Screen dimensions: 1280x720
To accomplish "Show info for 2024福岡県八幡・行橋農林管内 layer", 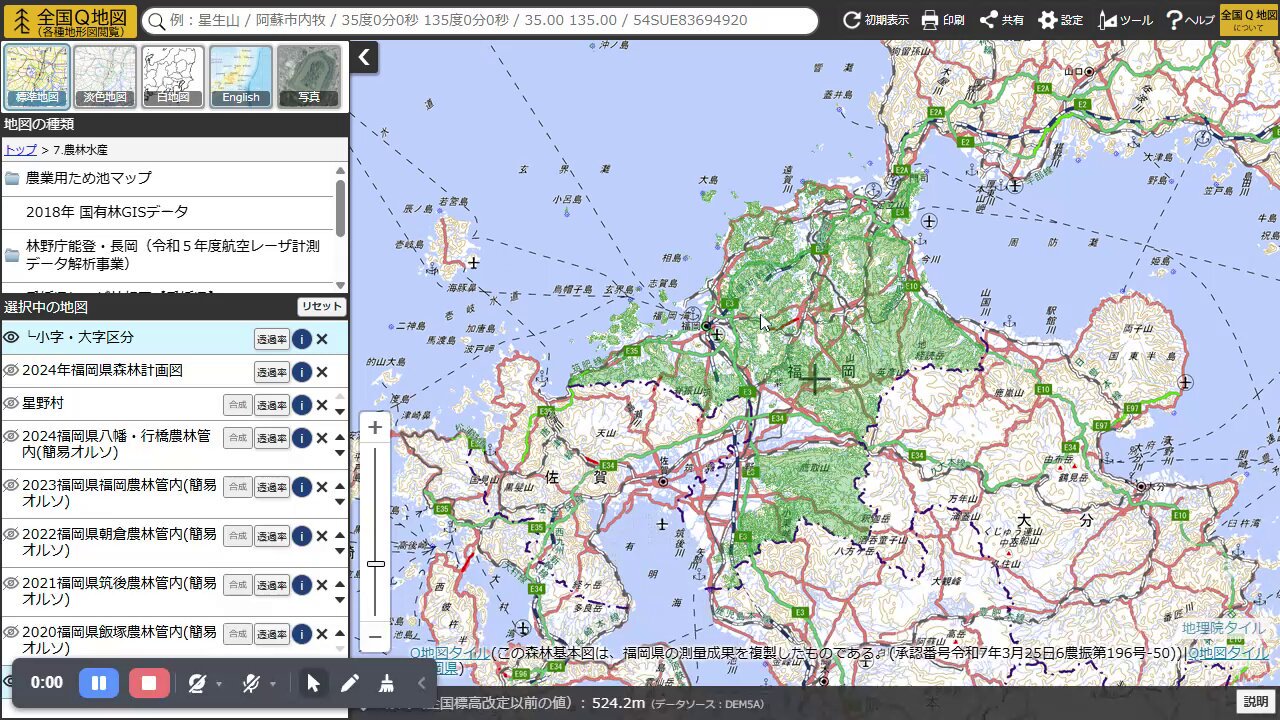I will pos(302,438).
